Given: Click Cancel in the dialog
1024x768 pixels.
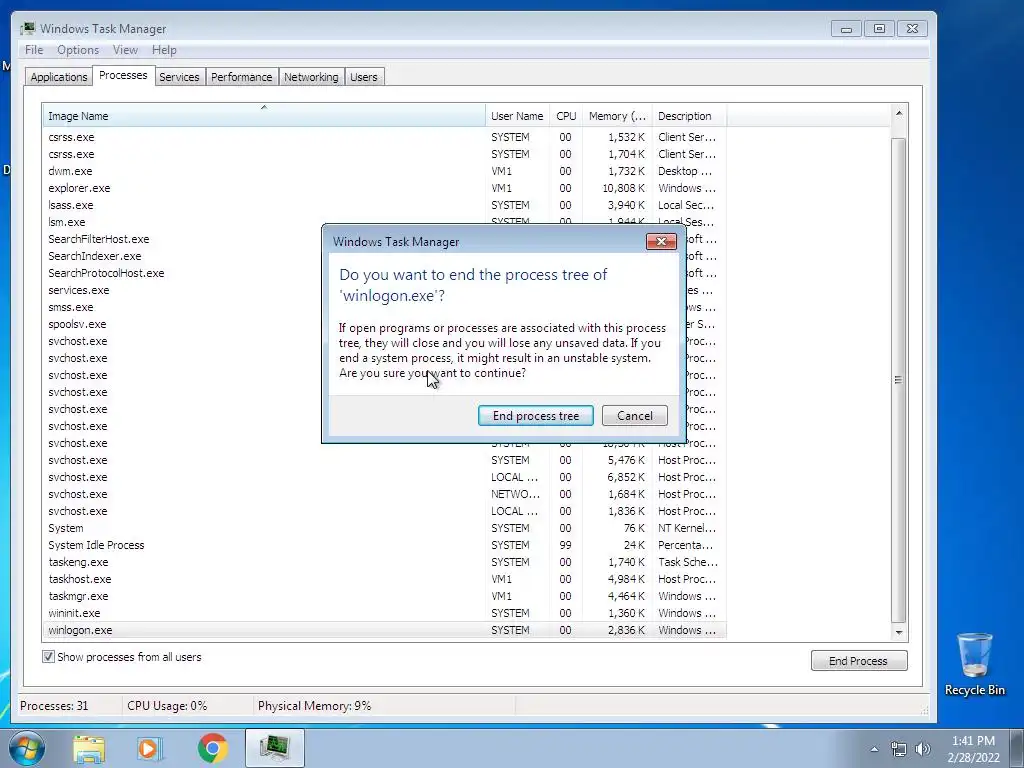Looking at the screenshot, I should (x=634, y=415).
